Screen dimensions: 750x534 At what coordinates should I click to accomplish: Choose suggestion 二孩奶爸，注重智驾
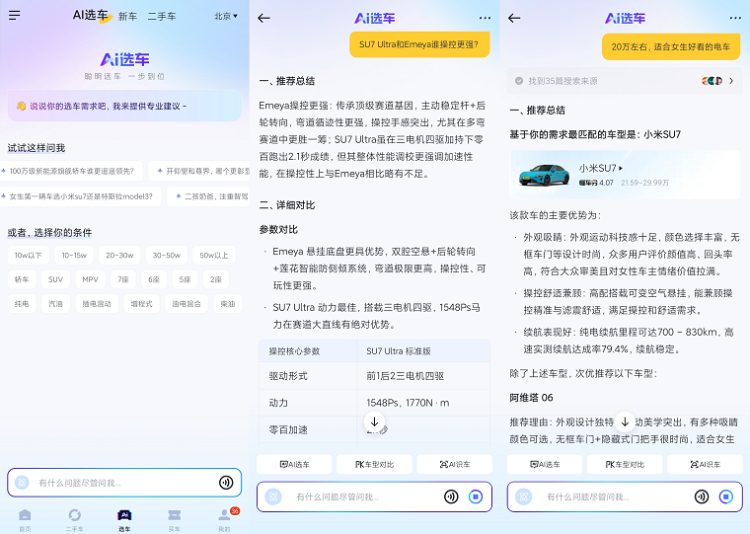tap(209, 196)
